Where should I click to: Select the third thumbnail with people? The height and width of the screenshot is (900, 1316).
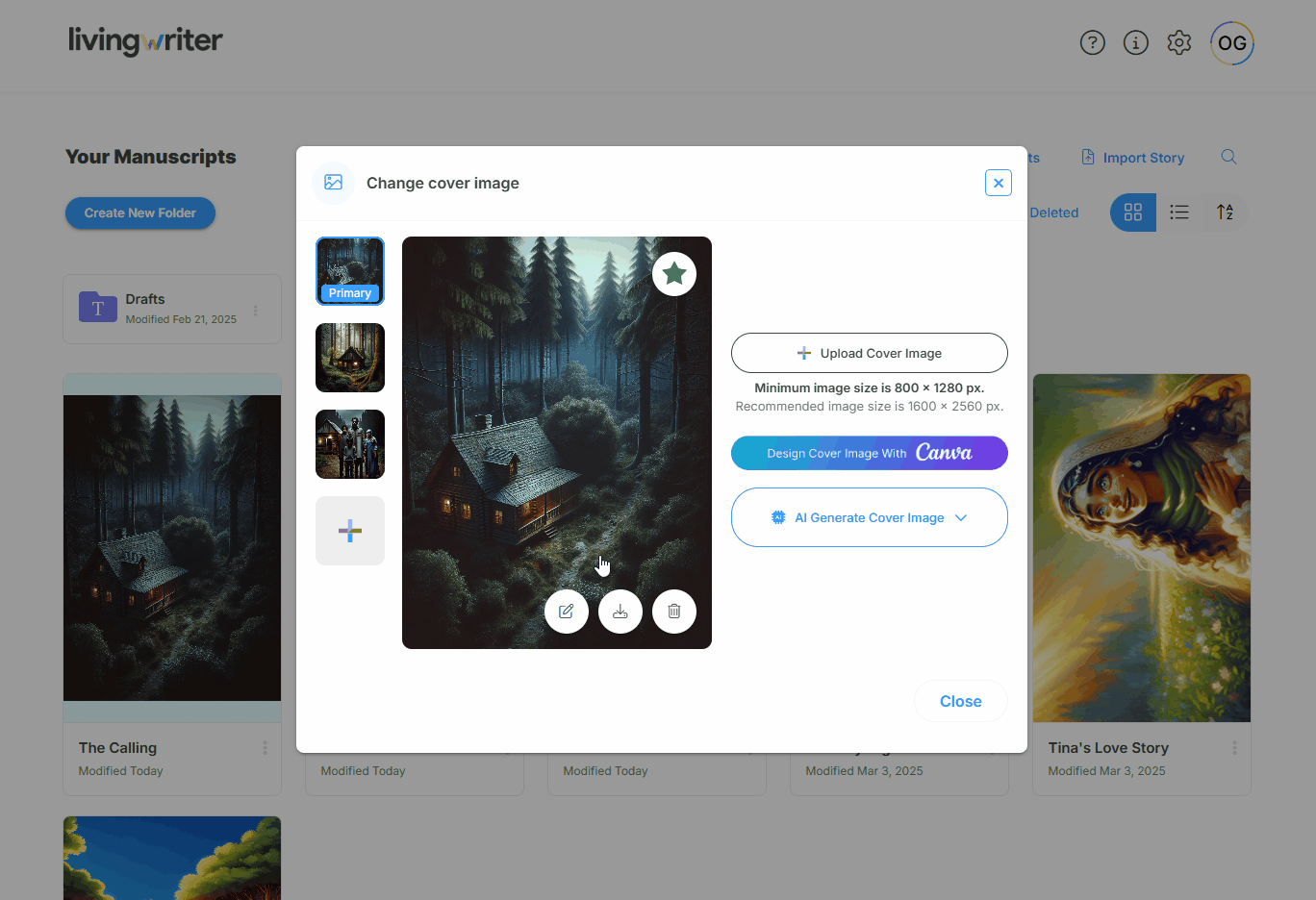[350, 444]
